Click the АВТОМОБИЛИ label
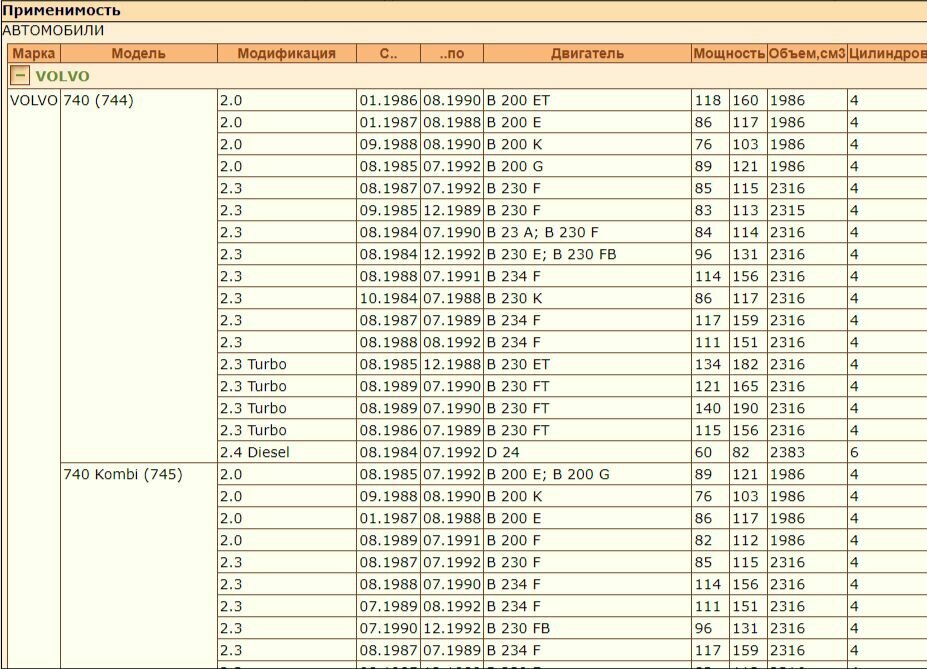This screenshot has height=669, width=927. click(x=53, y=30)
